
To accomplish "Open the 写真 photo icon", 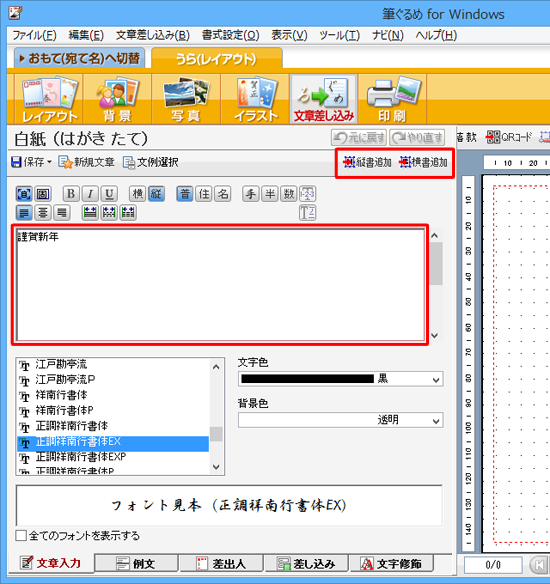I will [x=186, y=99].
